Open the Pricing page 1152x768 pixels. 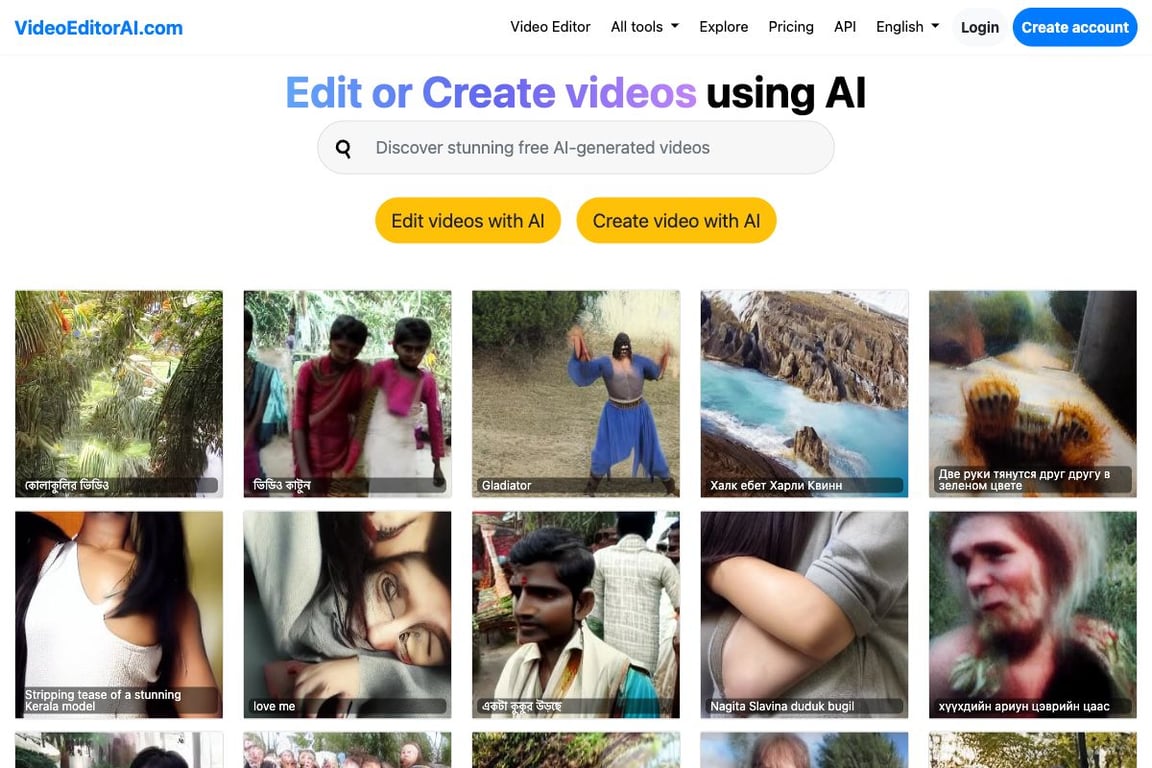[791, 27]
